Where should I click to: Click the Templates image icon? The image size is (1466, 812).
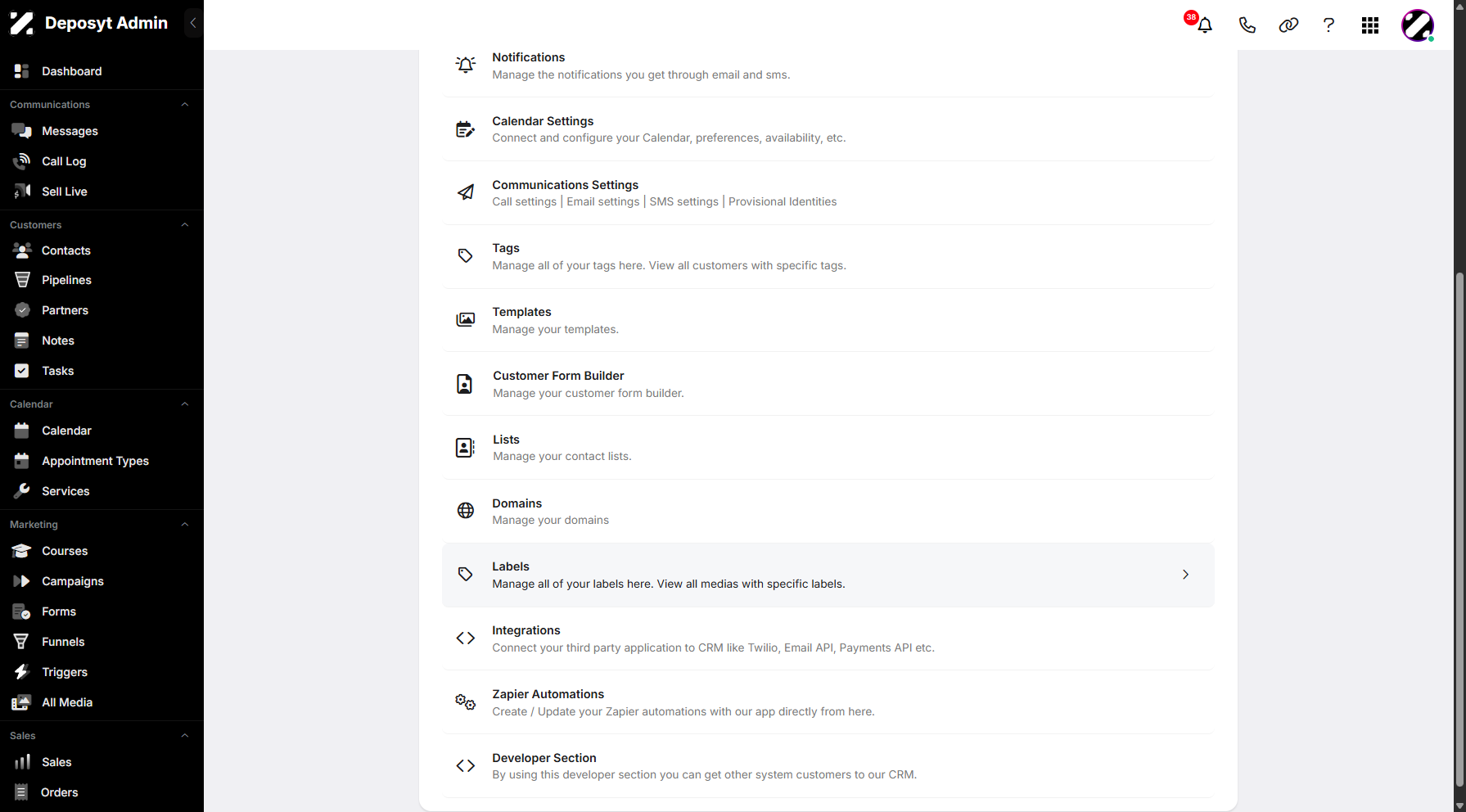click(466, 320)
